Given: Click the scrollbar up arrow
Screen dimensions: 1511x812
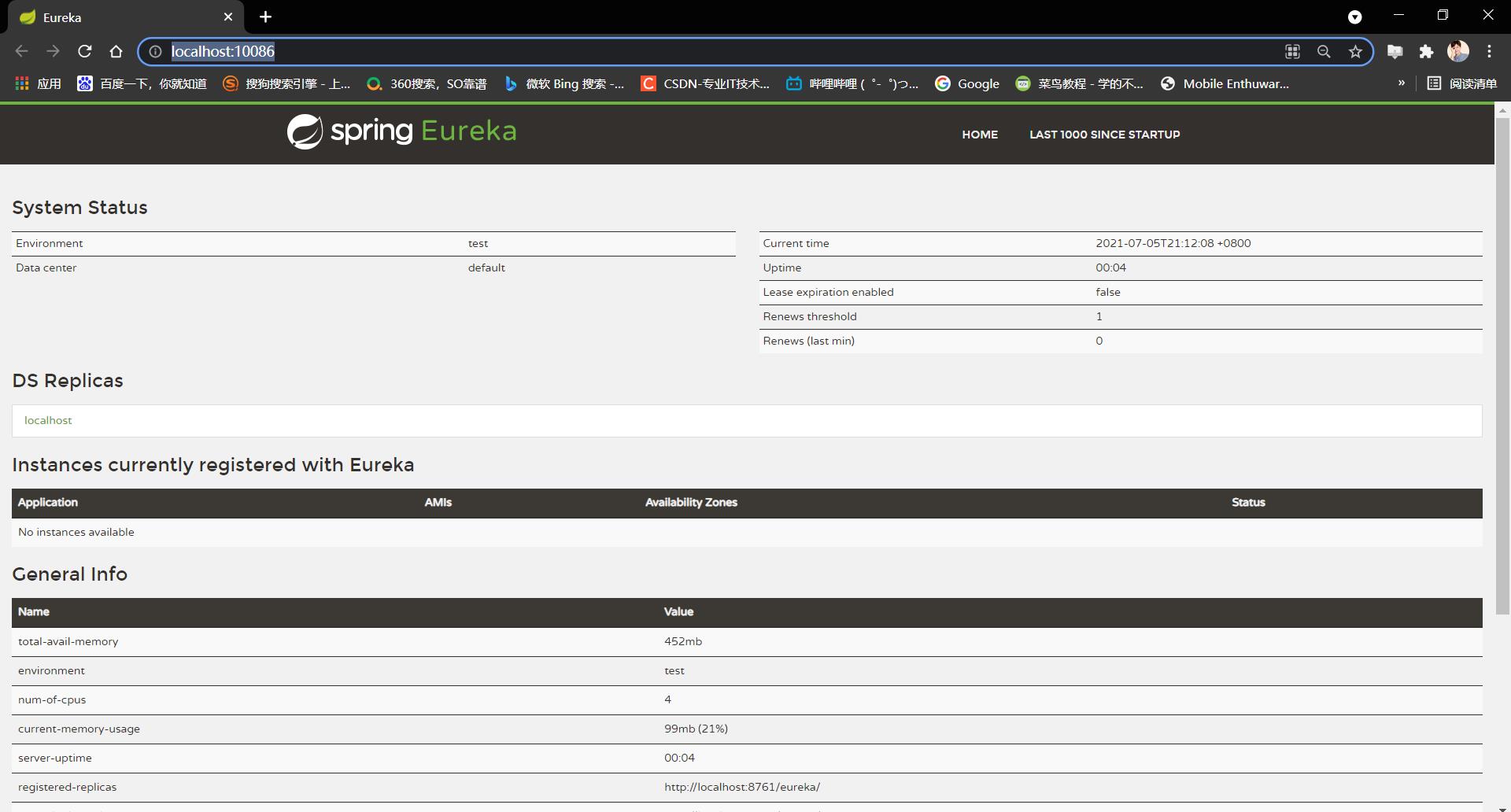Looking at the screenshot, I should point(1502,110).
